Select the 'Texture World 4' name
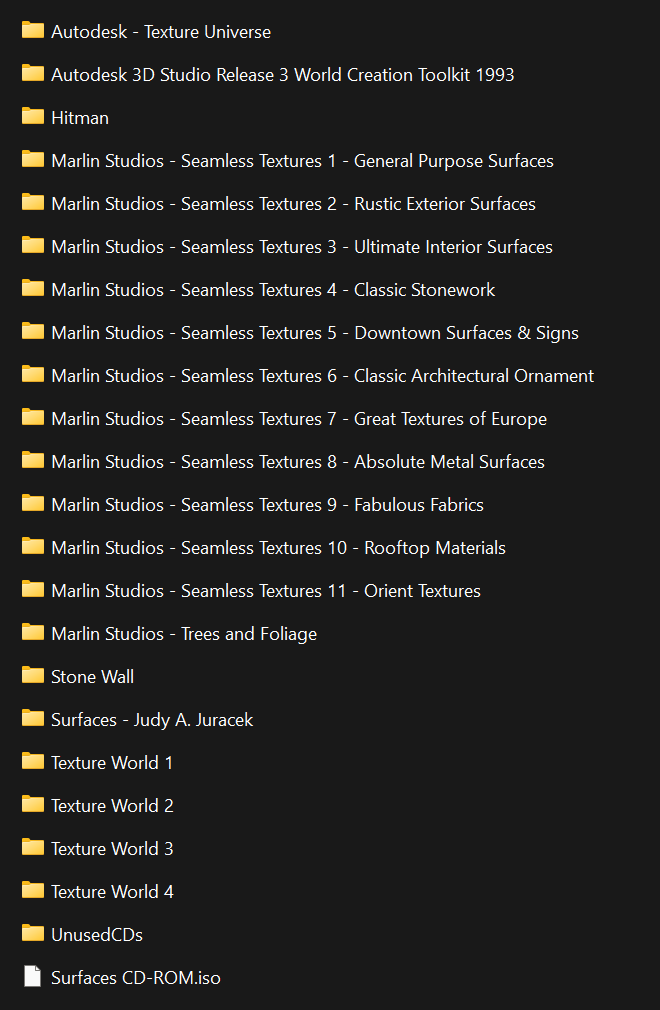660x1010 pixels. [112, 892]
